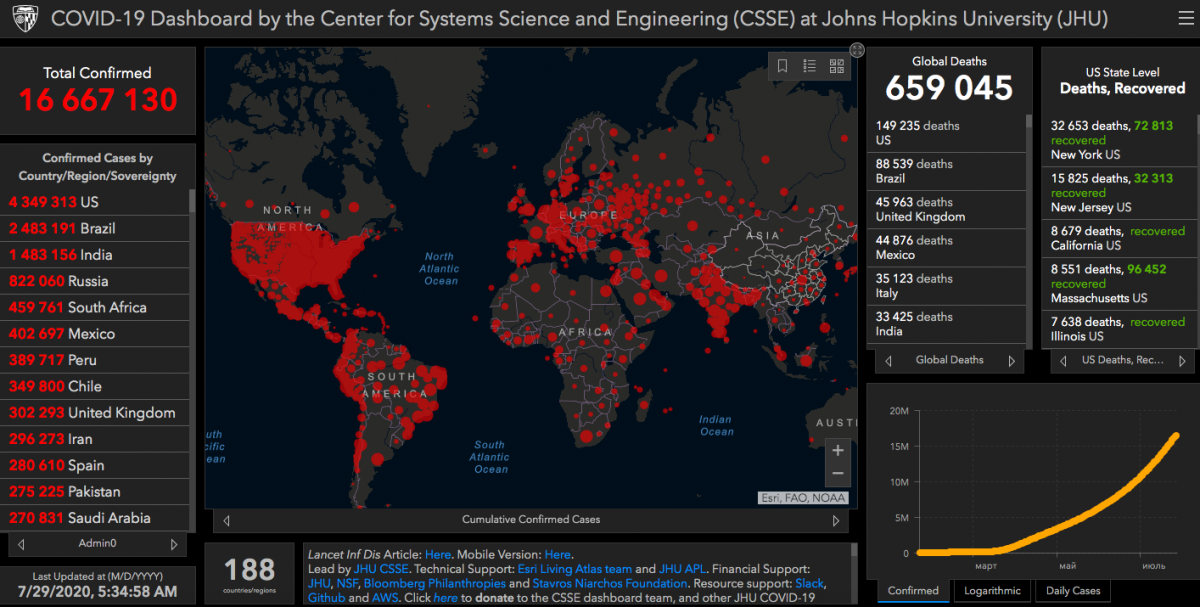
Task: Click the donate 'here' link
Action: click(x=445, y=598)
